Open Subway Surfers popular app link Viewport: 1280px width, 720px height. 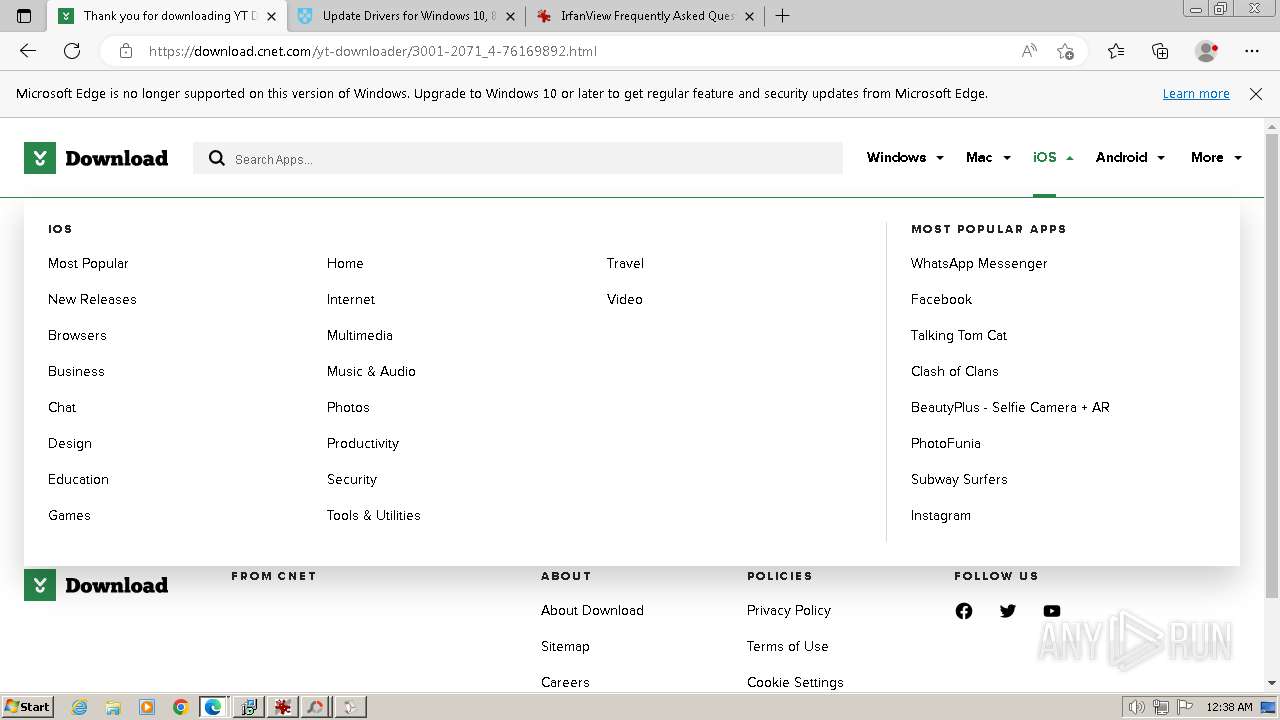[959, 479]
